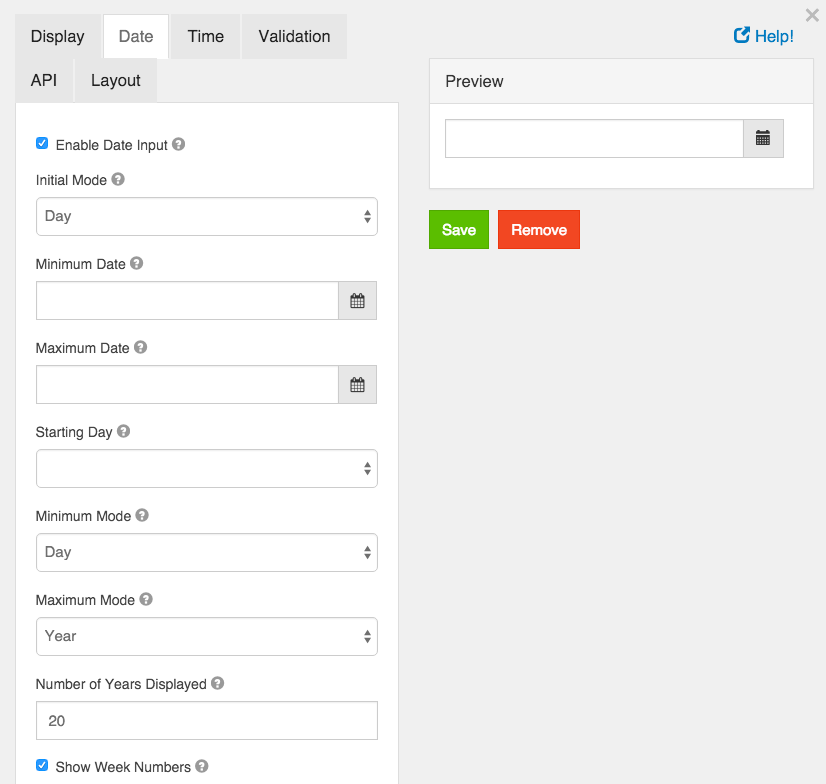The height and width of the screenshot is (784, 826).
Task: Click help icon beside Enable Date Input
Action: tap(179, 144)
